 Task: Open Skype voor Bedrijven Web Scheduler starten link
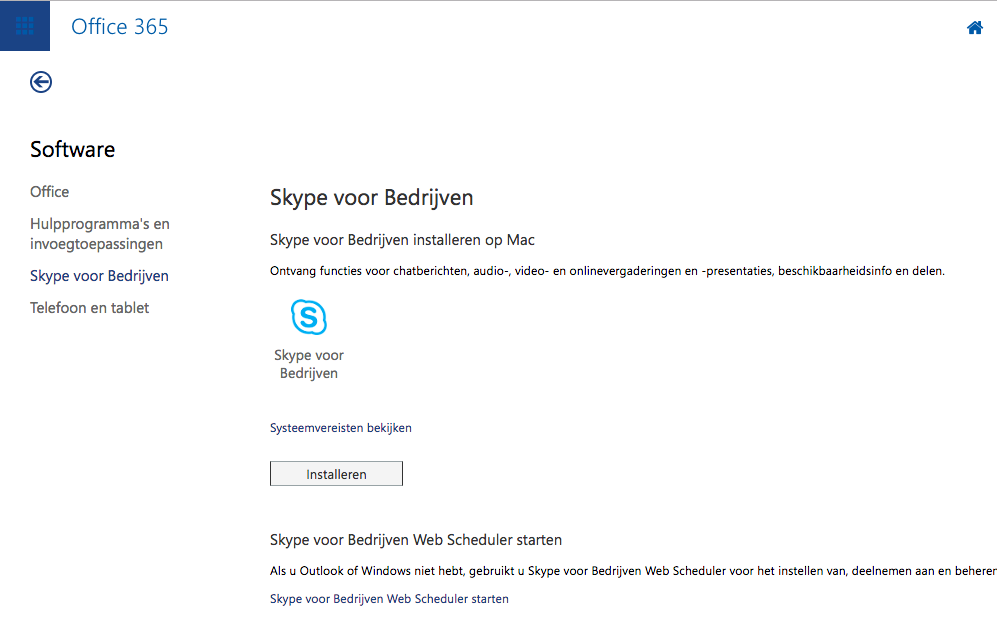click(x=389, y=599)
